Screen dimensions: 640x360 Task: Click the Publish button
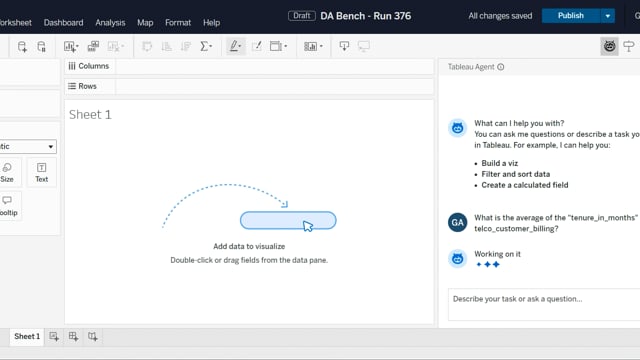tap(571, 16)
